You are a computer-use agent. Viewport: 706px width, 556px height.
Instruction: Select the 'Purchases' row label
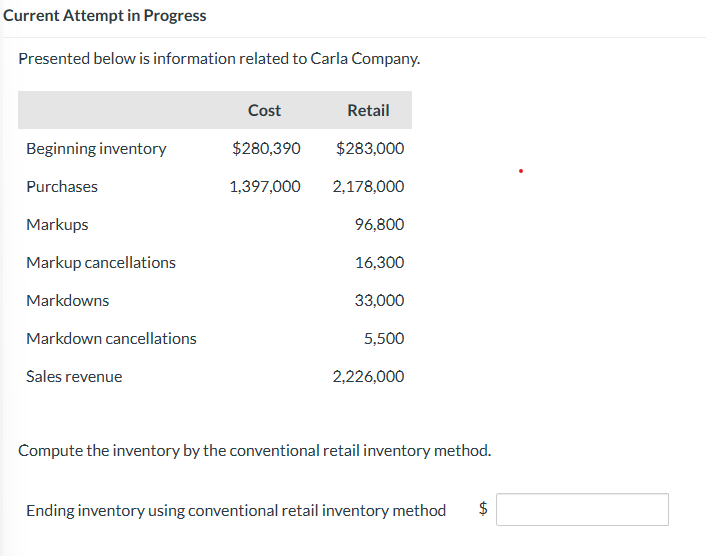[x=62, y=186]
